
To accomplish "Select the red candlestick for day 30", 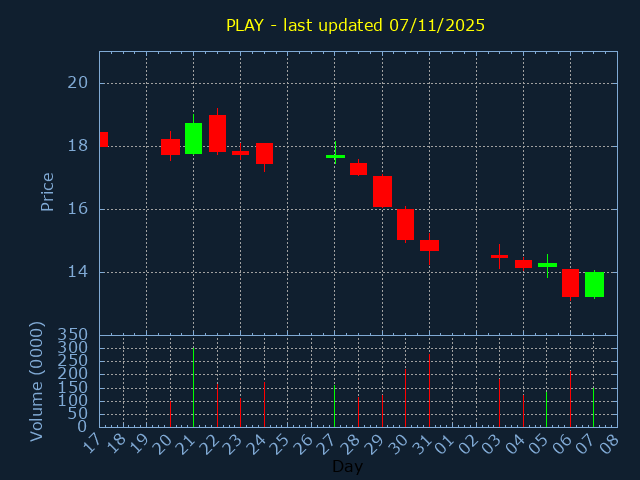I will point(405,224).
